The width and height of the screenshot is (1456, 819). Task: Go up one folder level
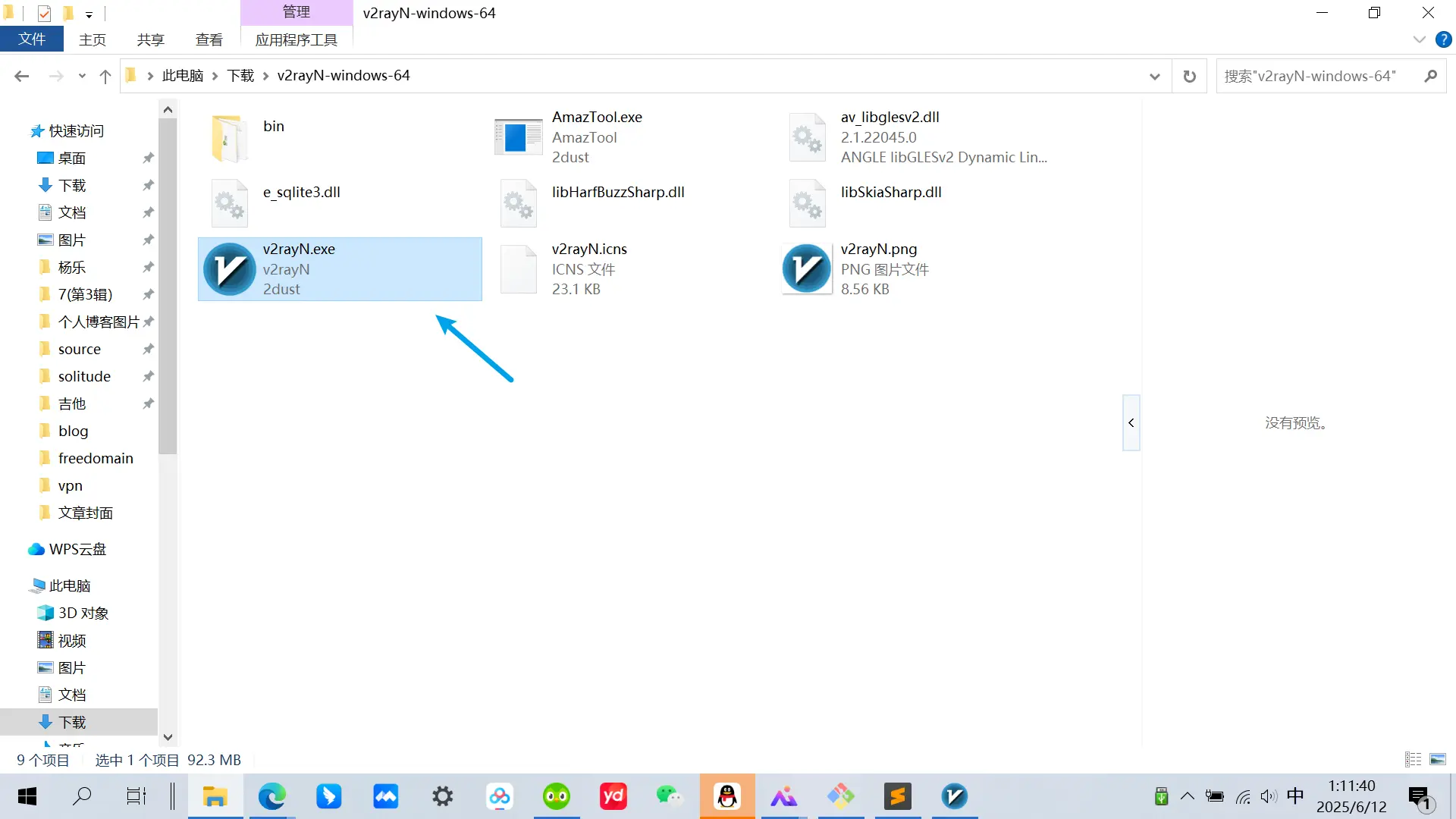[x=105, y=76]
